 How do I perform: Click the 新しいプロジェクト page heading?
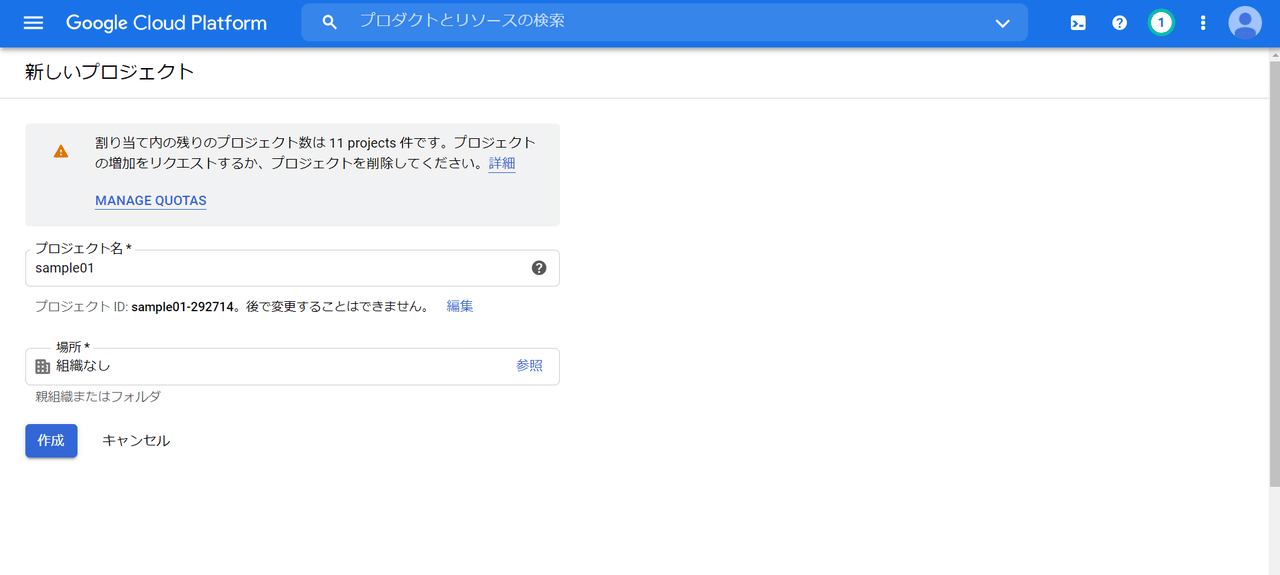point(110,72)
